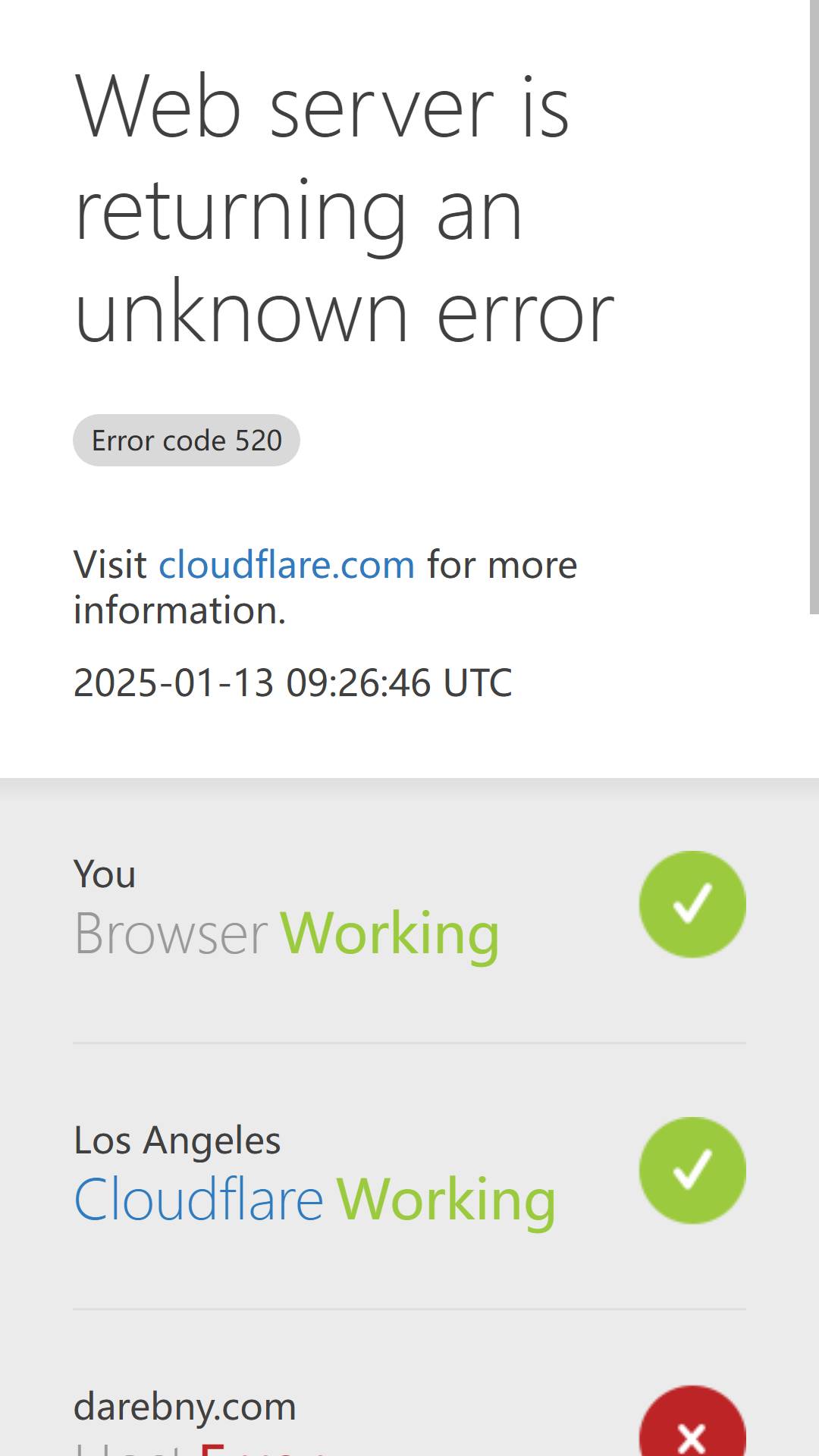This screenshot has width=819, height=1456.
Task: Click the green Working text next to Browser
Action: [x=390, y=934]
